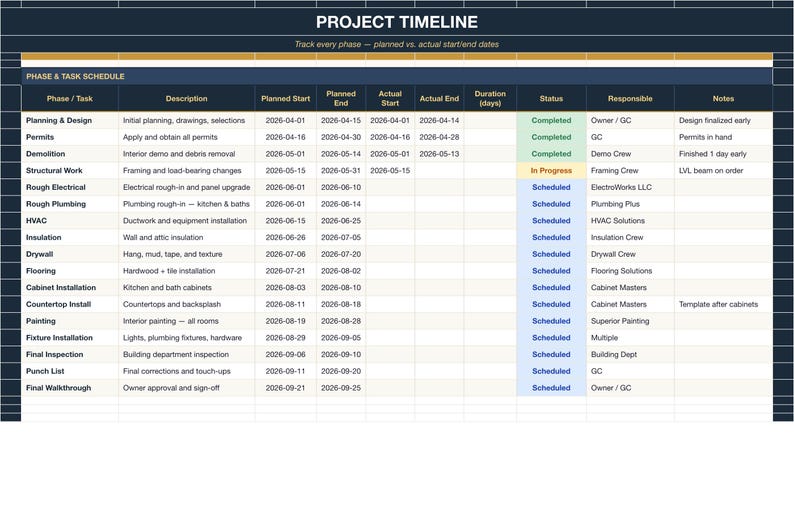This screenshot has height=510, width=794.
Task: Click the Actual End column header
Action: pos(439,98)
